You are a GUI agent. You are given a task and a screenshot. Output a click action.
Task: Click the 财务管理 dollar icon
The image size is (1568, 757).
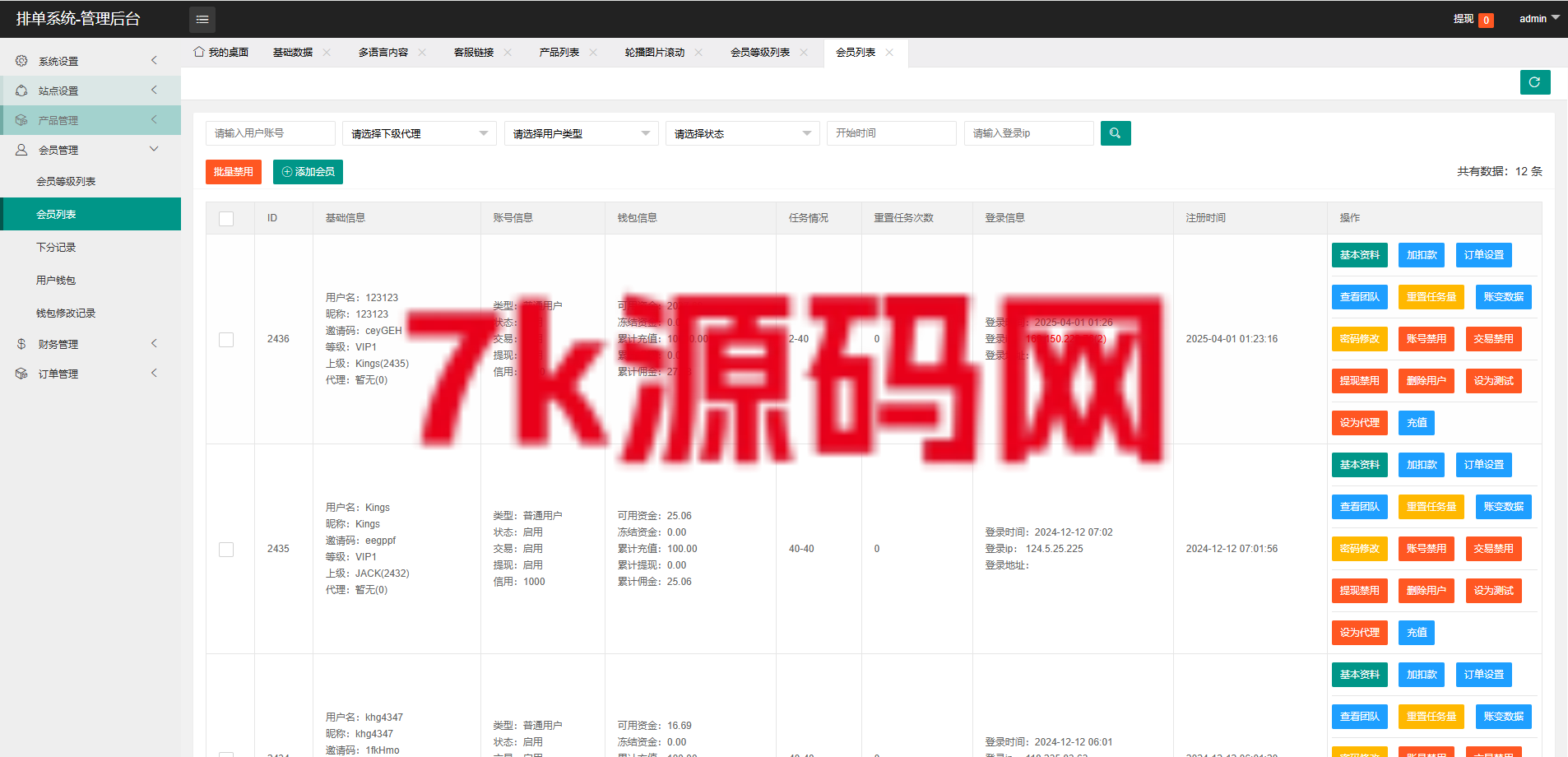pos(21,344)
